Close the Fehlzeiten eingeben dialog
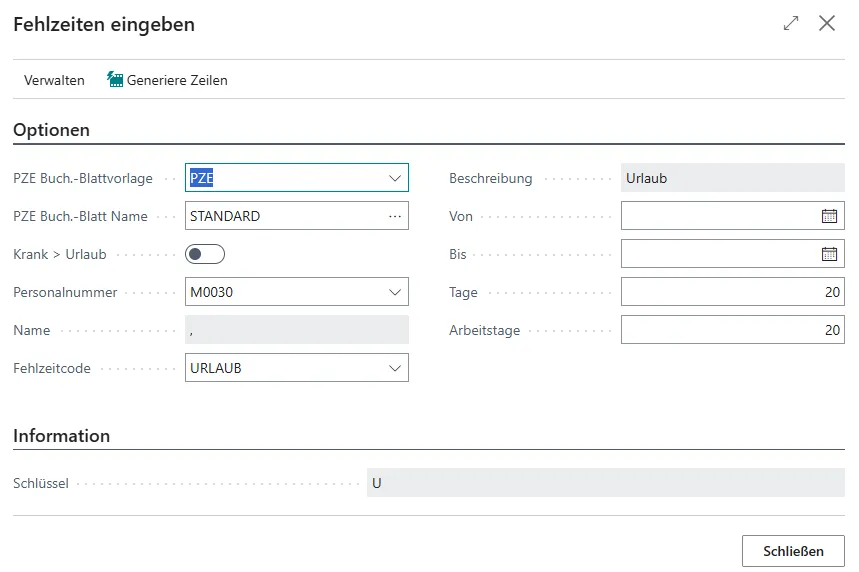Viewport: 859px width, 572px height. (x=827, y=24)
